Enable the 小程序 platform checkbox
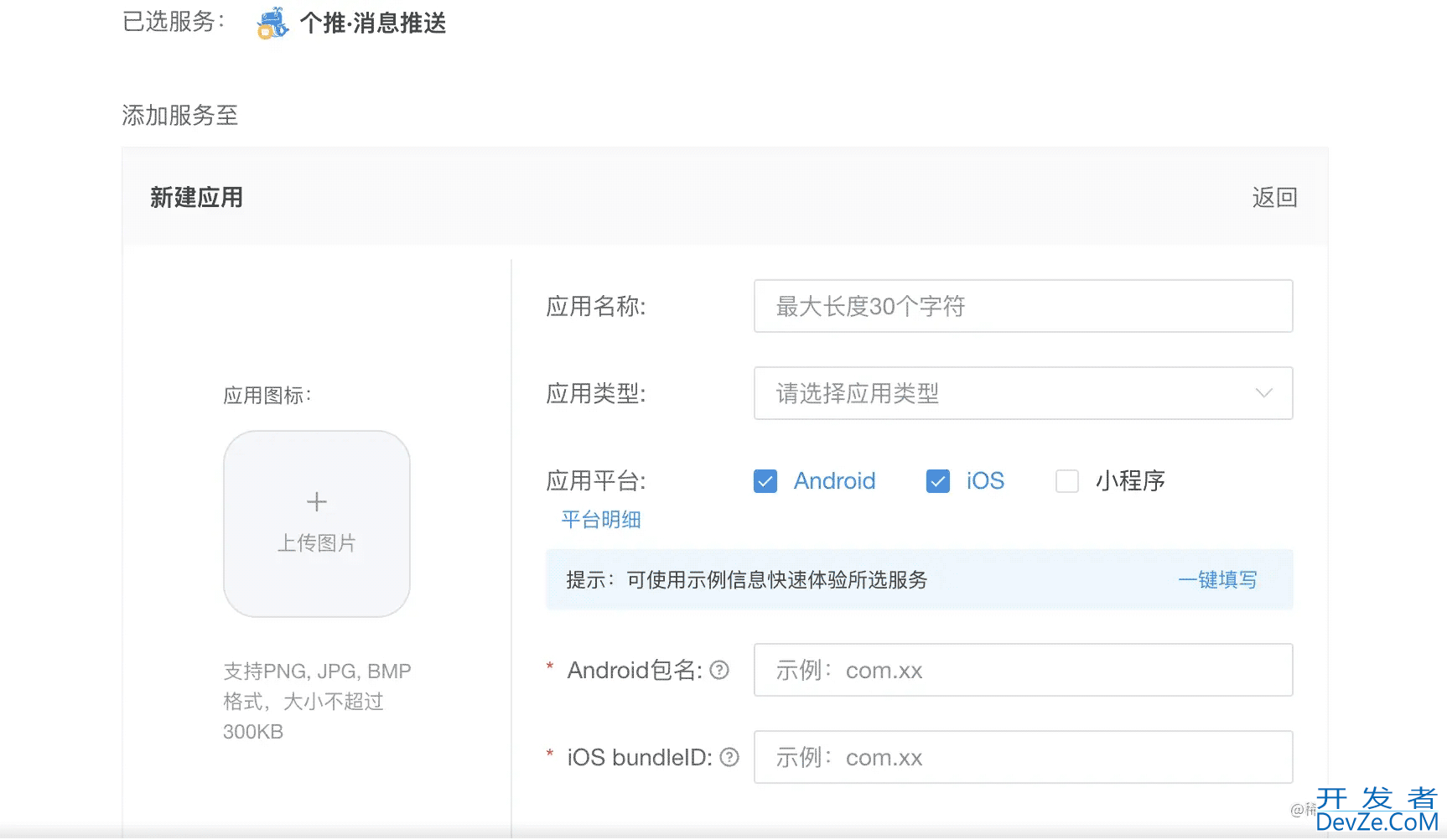 pyautogui.click(x=1067, y=481)
